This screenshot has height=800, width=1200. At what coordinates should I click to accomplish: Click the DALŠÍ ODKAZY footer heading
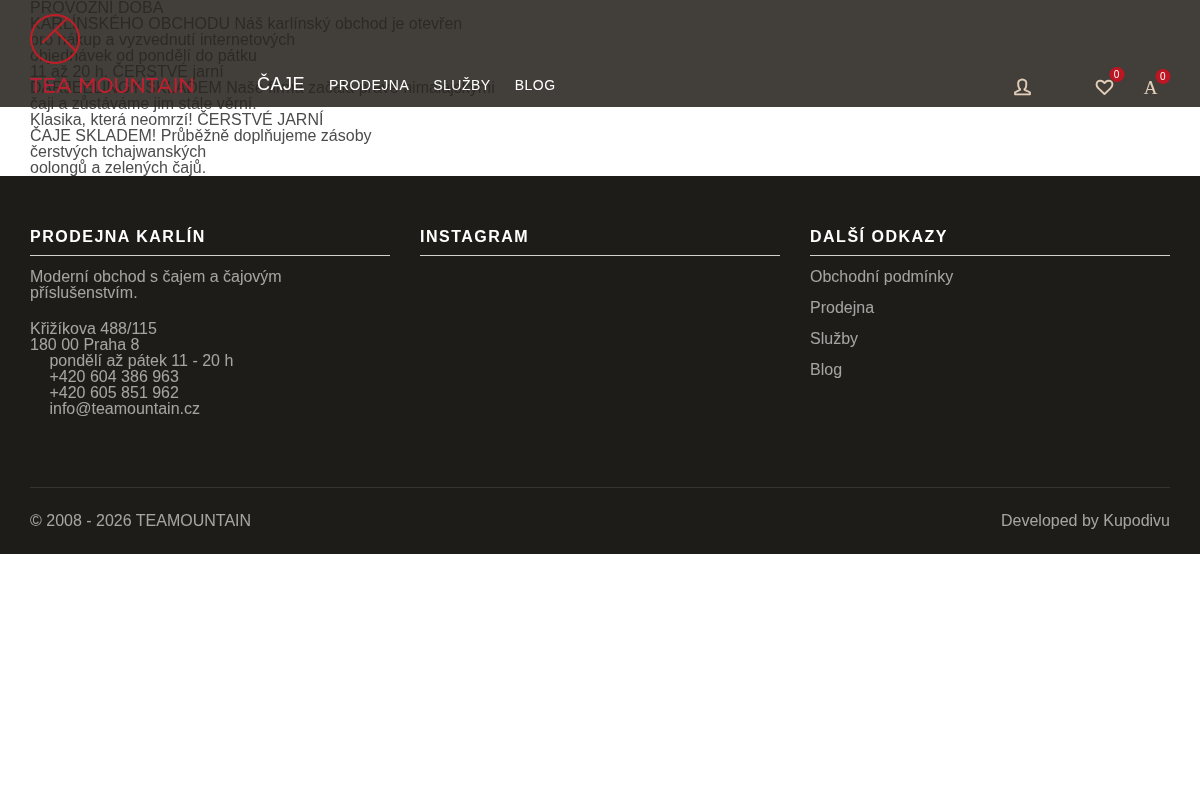[x=879, y=236]
